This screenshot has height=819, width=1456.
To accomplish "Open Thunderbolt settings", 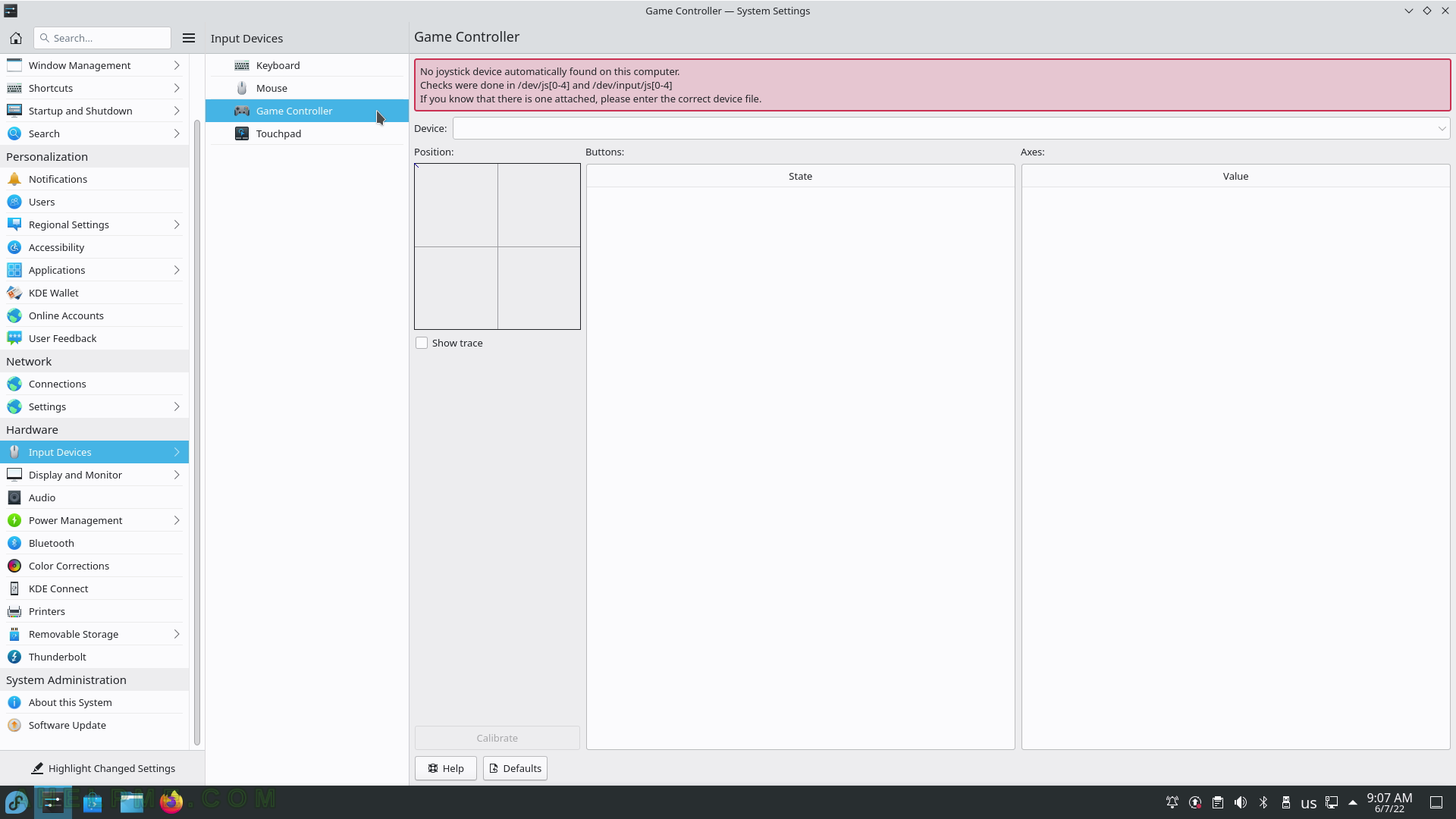I will 94,657.
